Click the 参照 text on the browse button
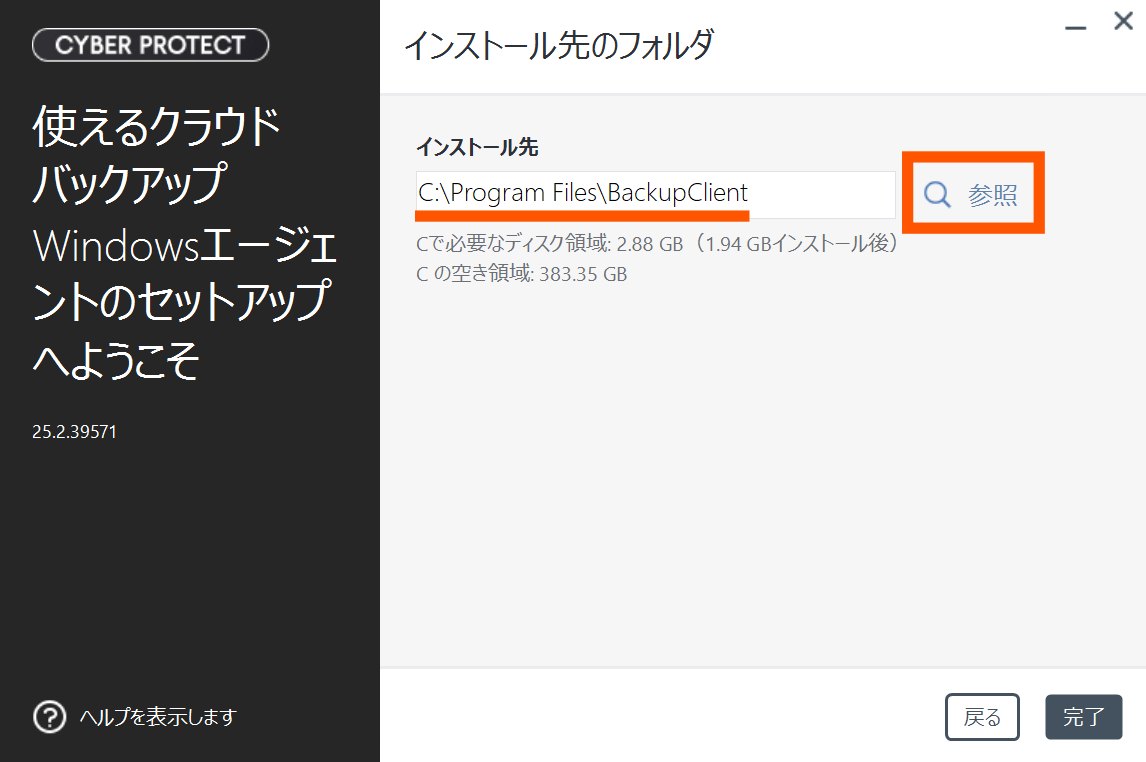The width and height of the screenshot is (1146, 762). click(993, 195)
